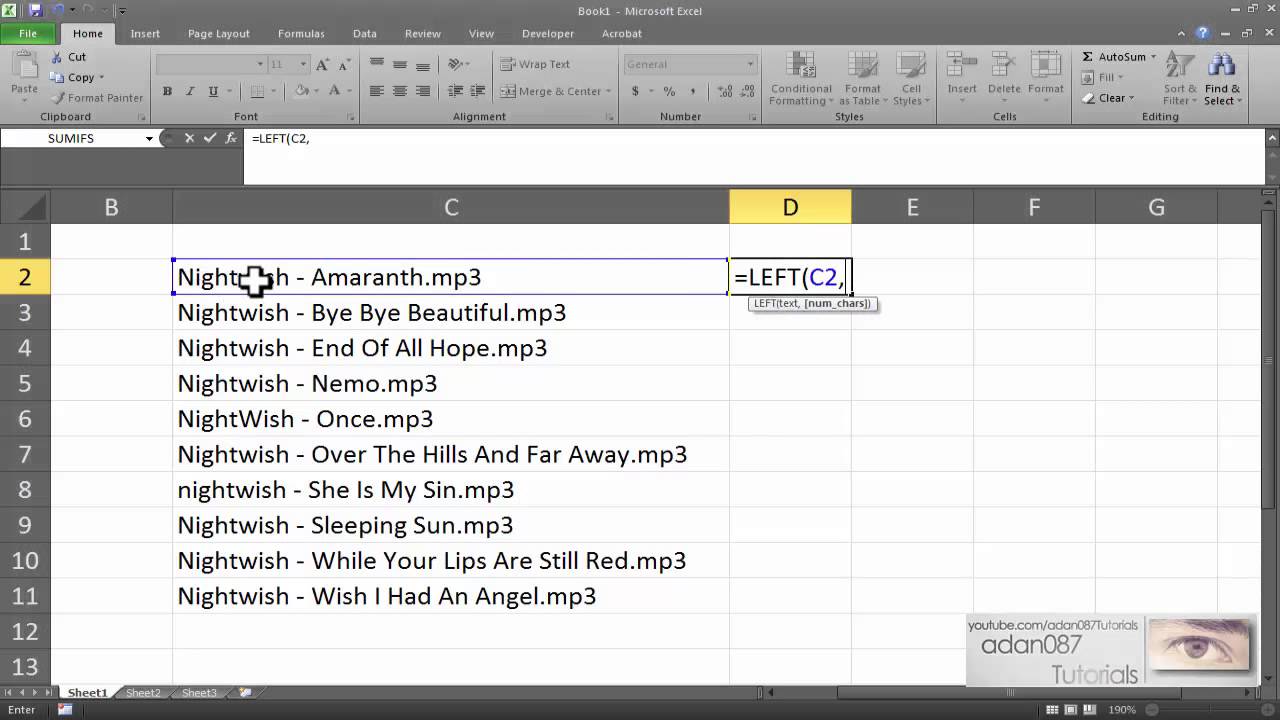Screen dimensions: 1280x720
Task: Click cell with Nightwish - Nemo.mp3
Action: pyautogui.click(x=451, y=384)
